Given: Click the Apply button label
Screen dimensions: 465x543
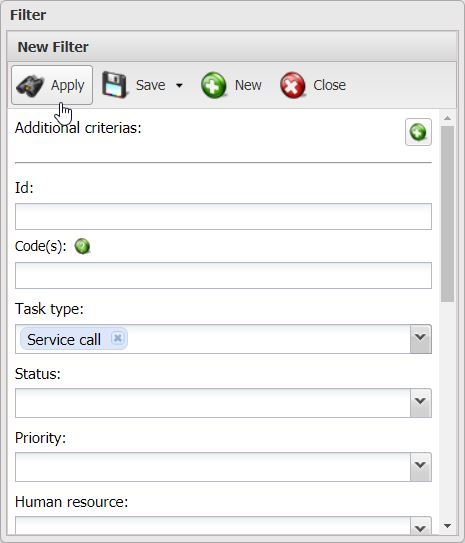Looking at the screenshot, I should (68, 86).
